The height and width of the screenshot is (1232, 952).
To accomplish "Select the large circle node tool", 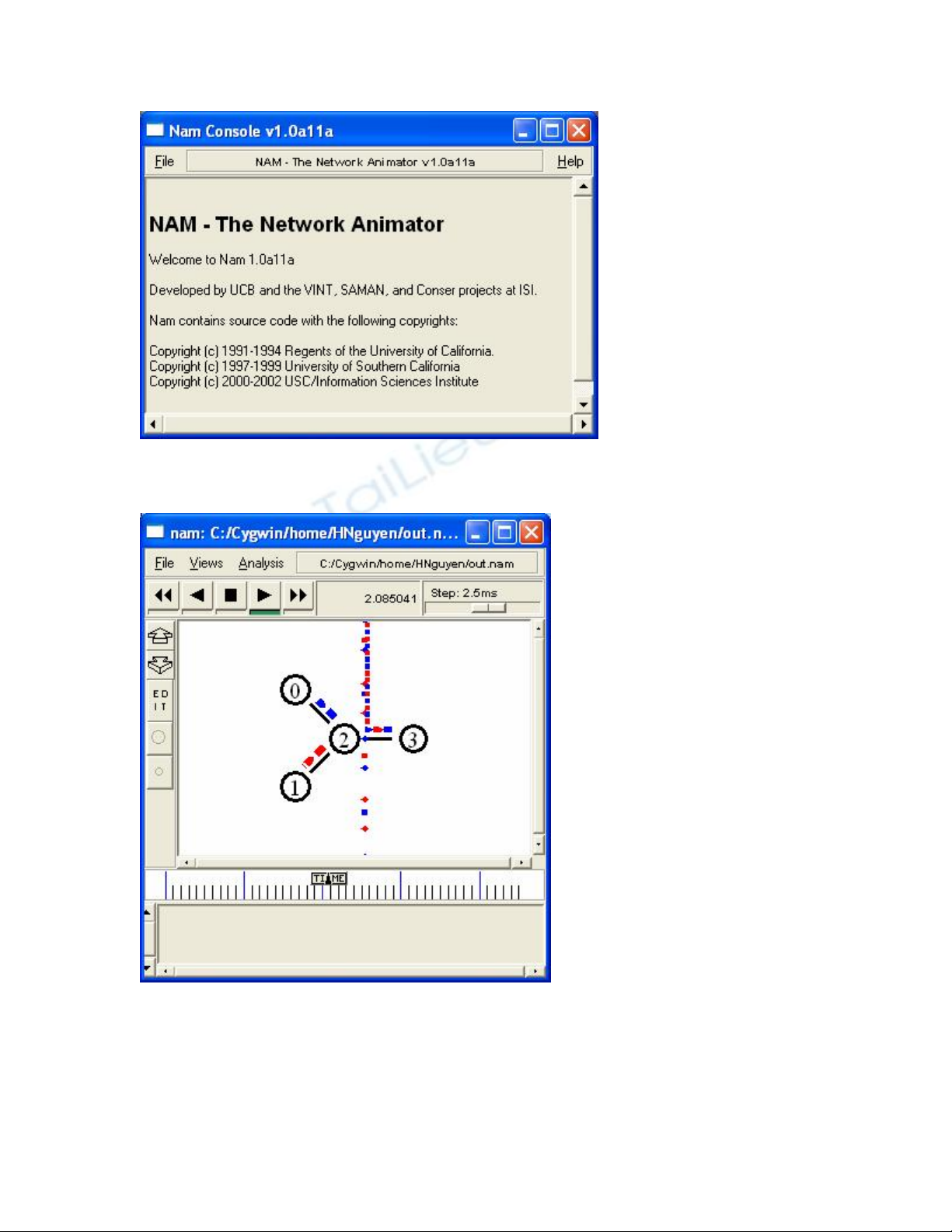I will tap(159, 738).
